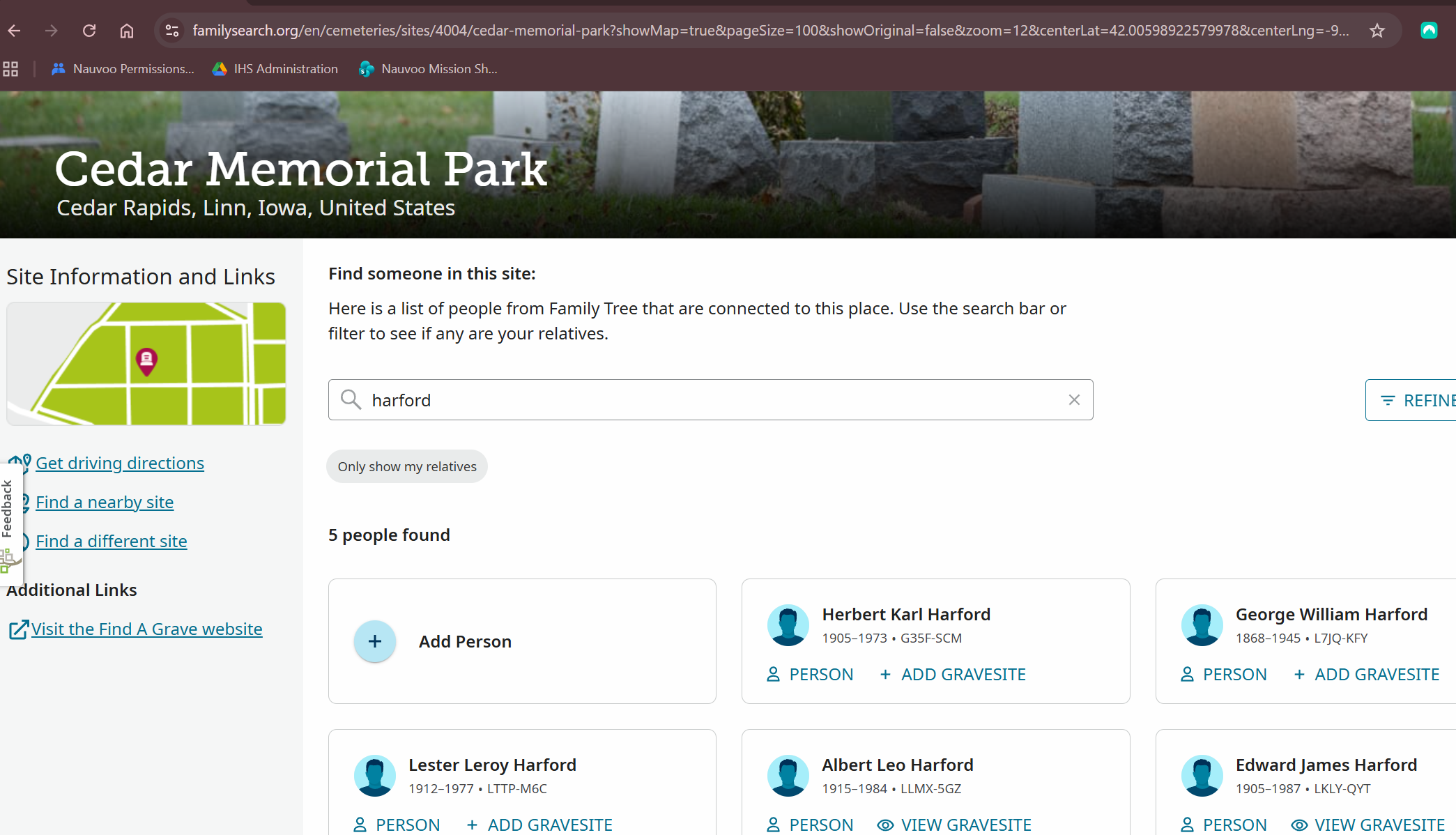Viewport: 1456px width, 835px height.
Task: Select ID text L7JQ-KFY
Action: tap(1341, 638)
